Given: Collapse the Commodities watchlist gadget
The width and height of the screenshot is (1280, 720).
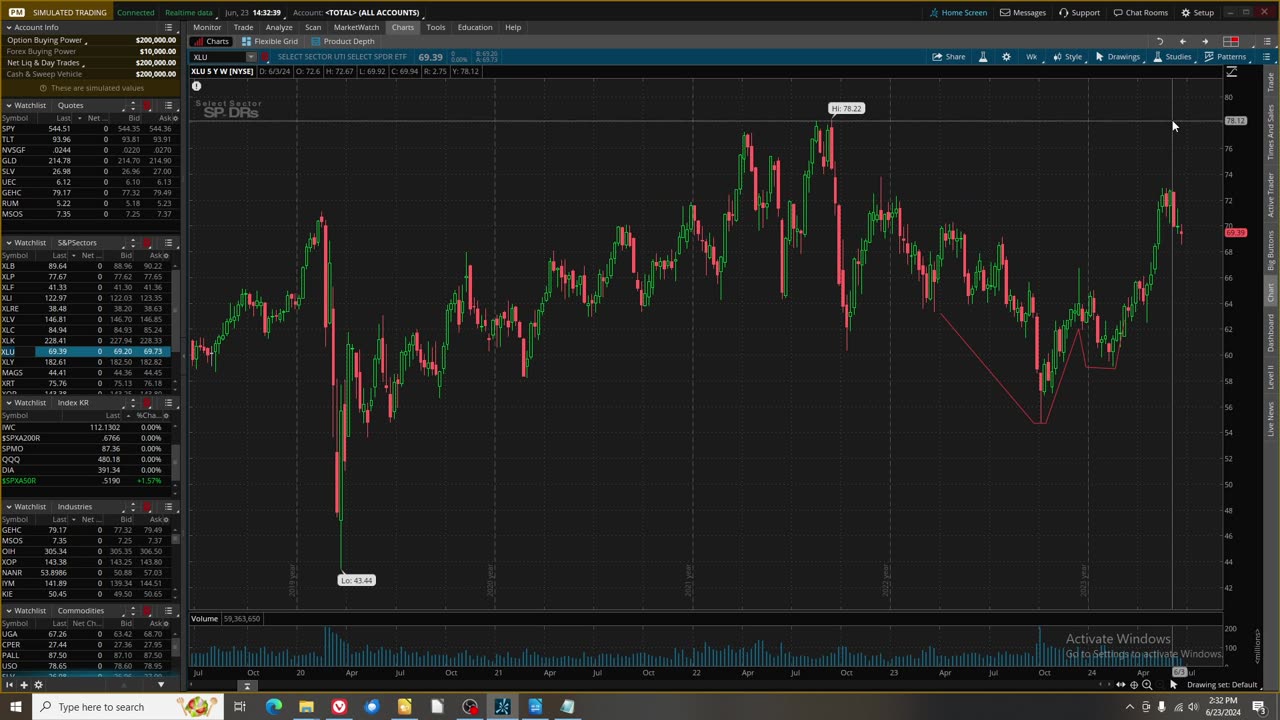Looking at the screenshot, I should (x=8, y=611).
